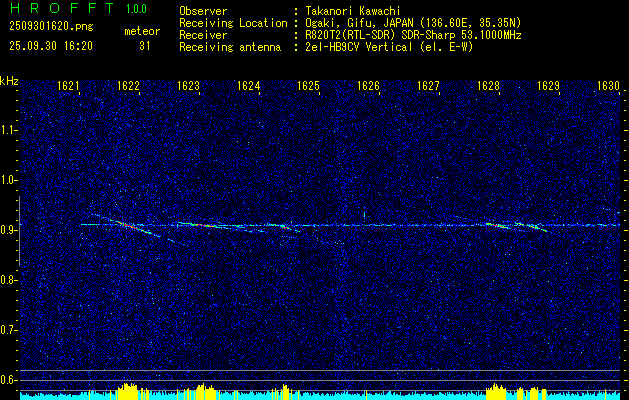Click the short vertical spike near 1626
The width and height of the screenshot is (629, 400).
(x=364, y=217)
